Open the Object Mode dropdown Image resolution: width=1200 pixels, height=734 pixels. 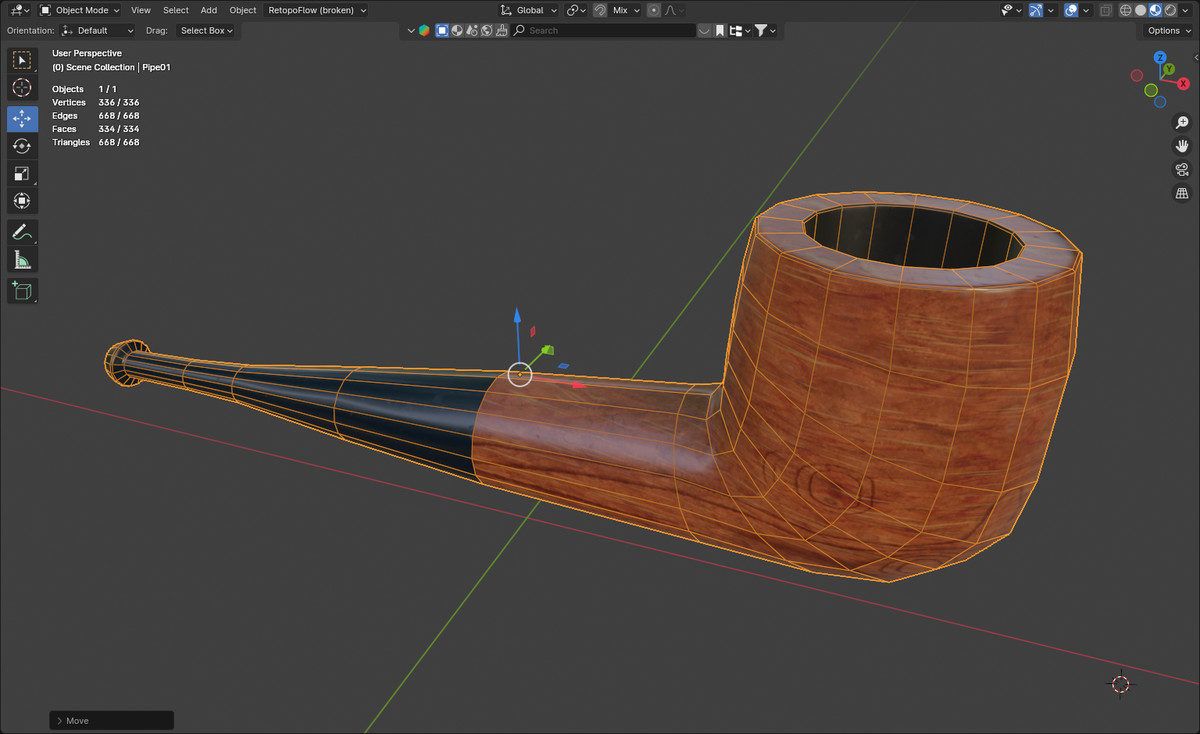(80, 10)
